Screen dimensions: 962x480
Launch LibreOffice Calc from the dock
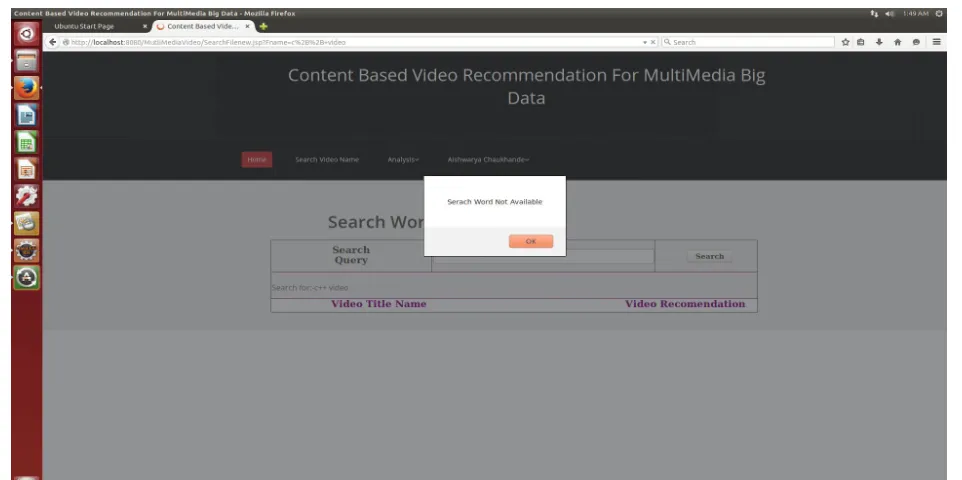26,142
